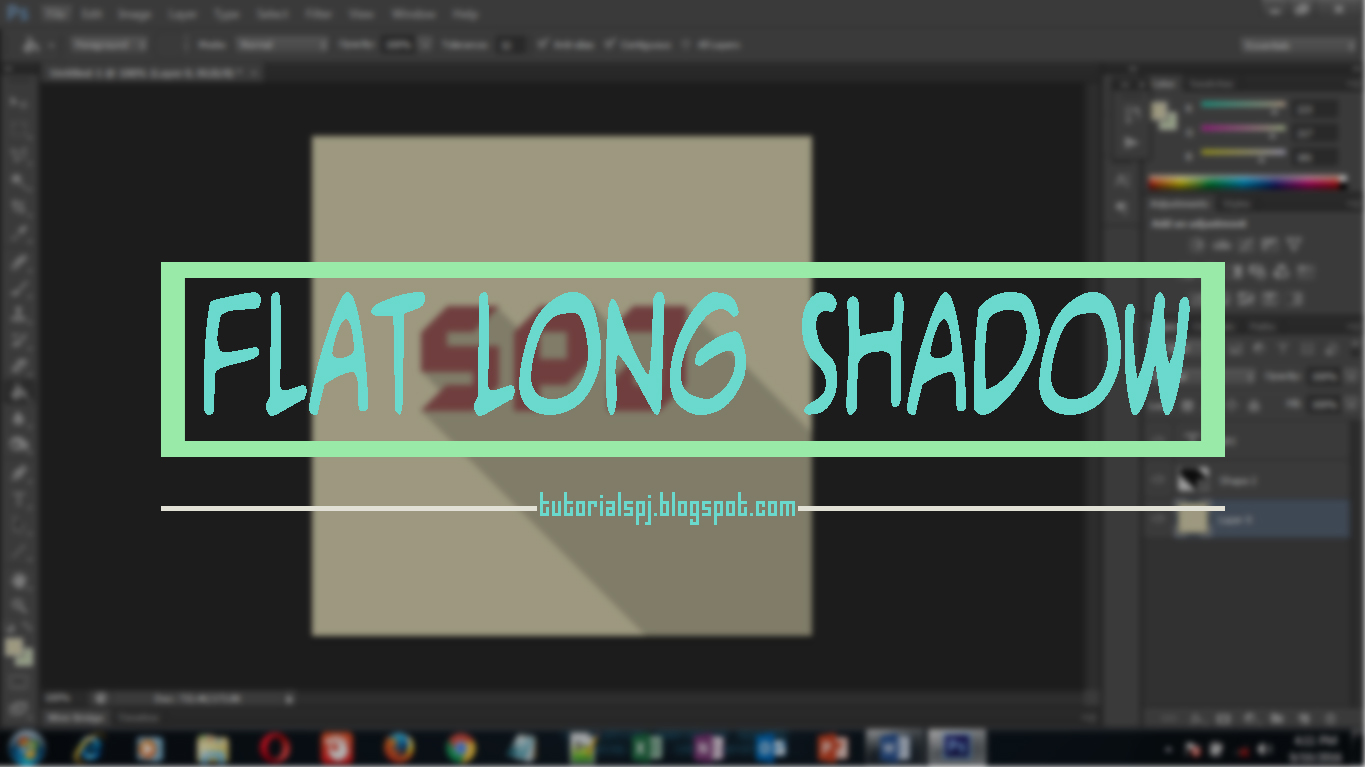Hide the Shape 1 layer visibility eye
This screenshot has width=1365, height=767.
pos(1158,480)
